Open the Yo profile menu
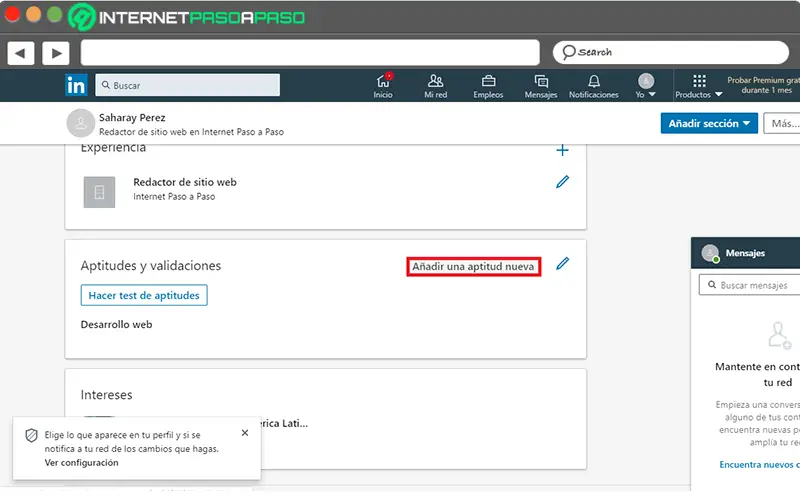 point(645,86)
